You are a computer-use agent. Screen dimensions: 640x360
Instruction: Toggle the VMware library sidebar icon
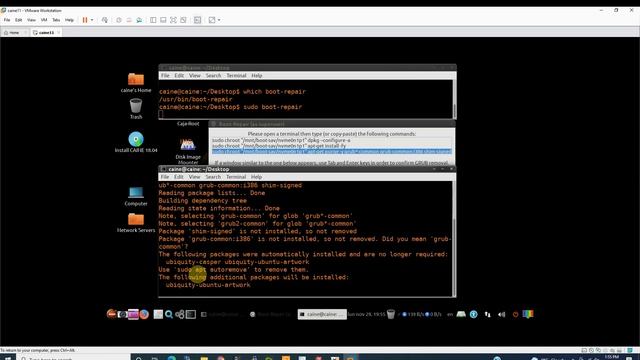pos(153,20)
